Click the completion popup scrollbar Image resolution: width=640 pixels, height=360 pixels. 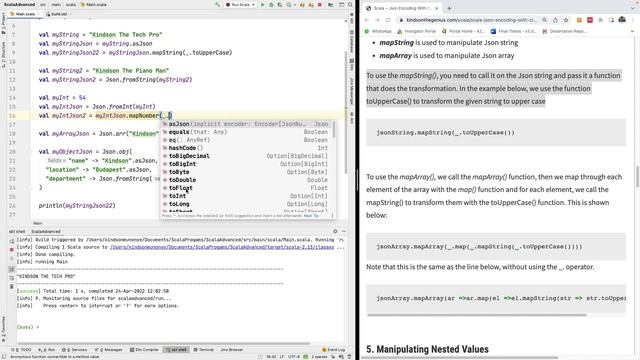[334, 129]
